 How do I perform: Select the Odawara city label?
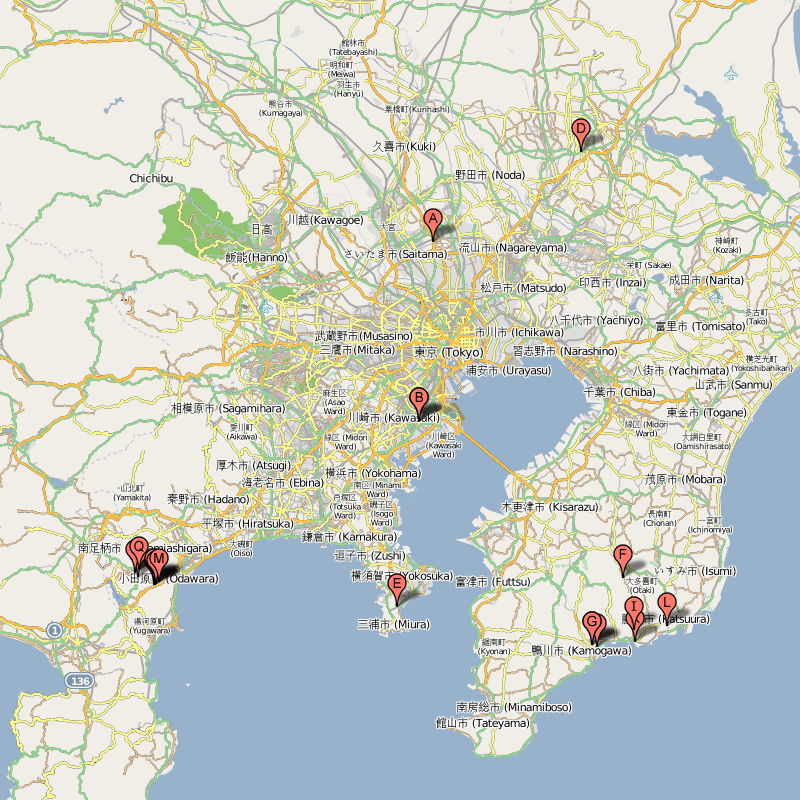(x=192, y=577)
